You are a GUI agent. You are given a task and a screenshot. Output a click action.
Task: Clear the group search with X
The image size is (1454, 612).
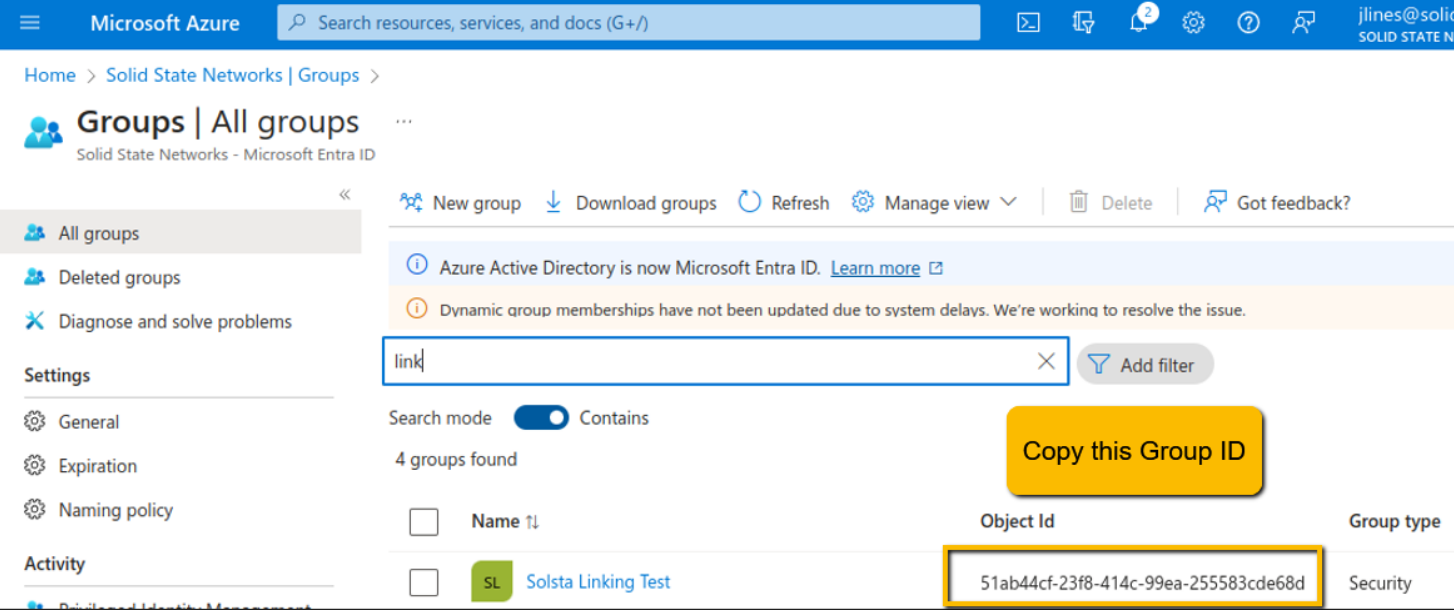1046,361
